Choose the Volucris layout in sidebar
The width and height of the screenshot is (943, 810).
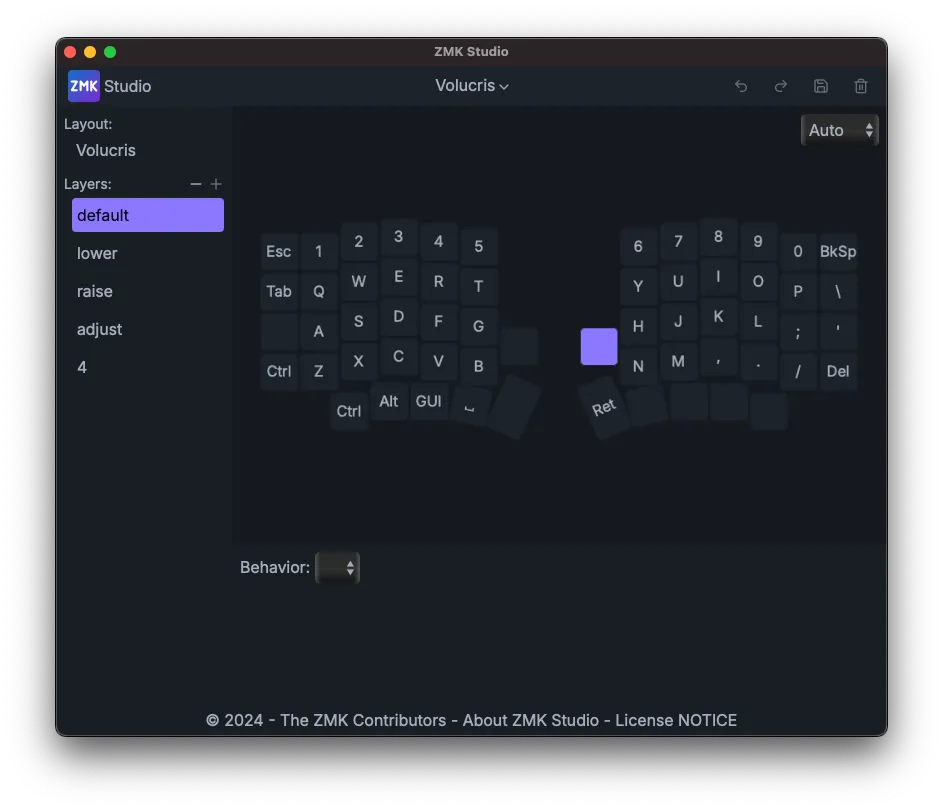(106, 150)
